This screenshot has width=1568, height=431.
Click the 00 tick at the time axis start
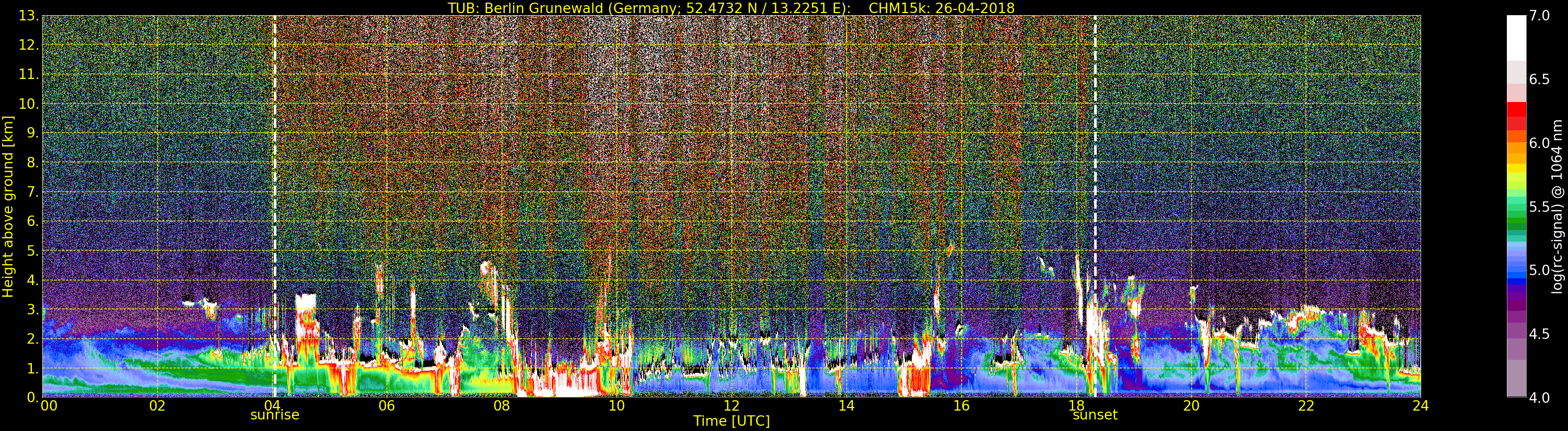pos(49,406)
